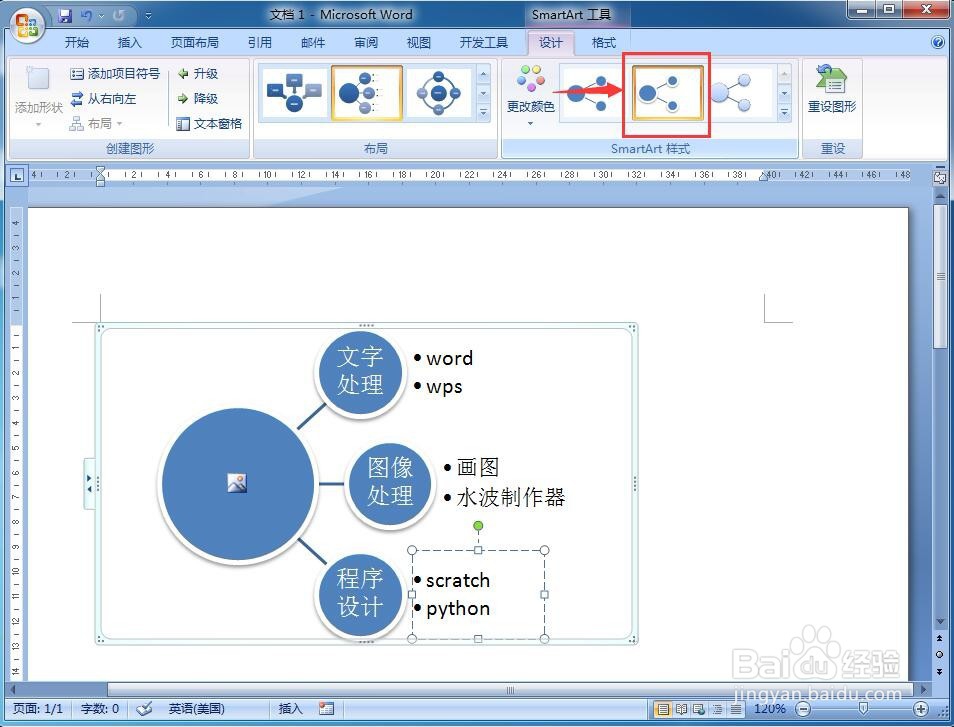Select SmartArt 设计 tab
The image size is (954, 727).
(551, 42)
